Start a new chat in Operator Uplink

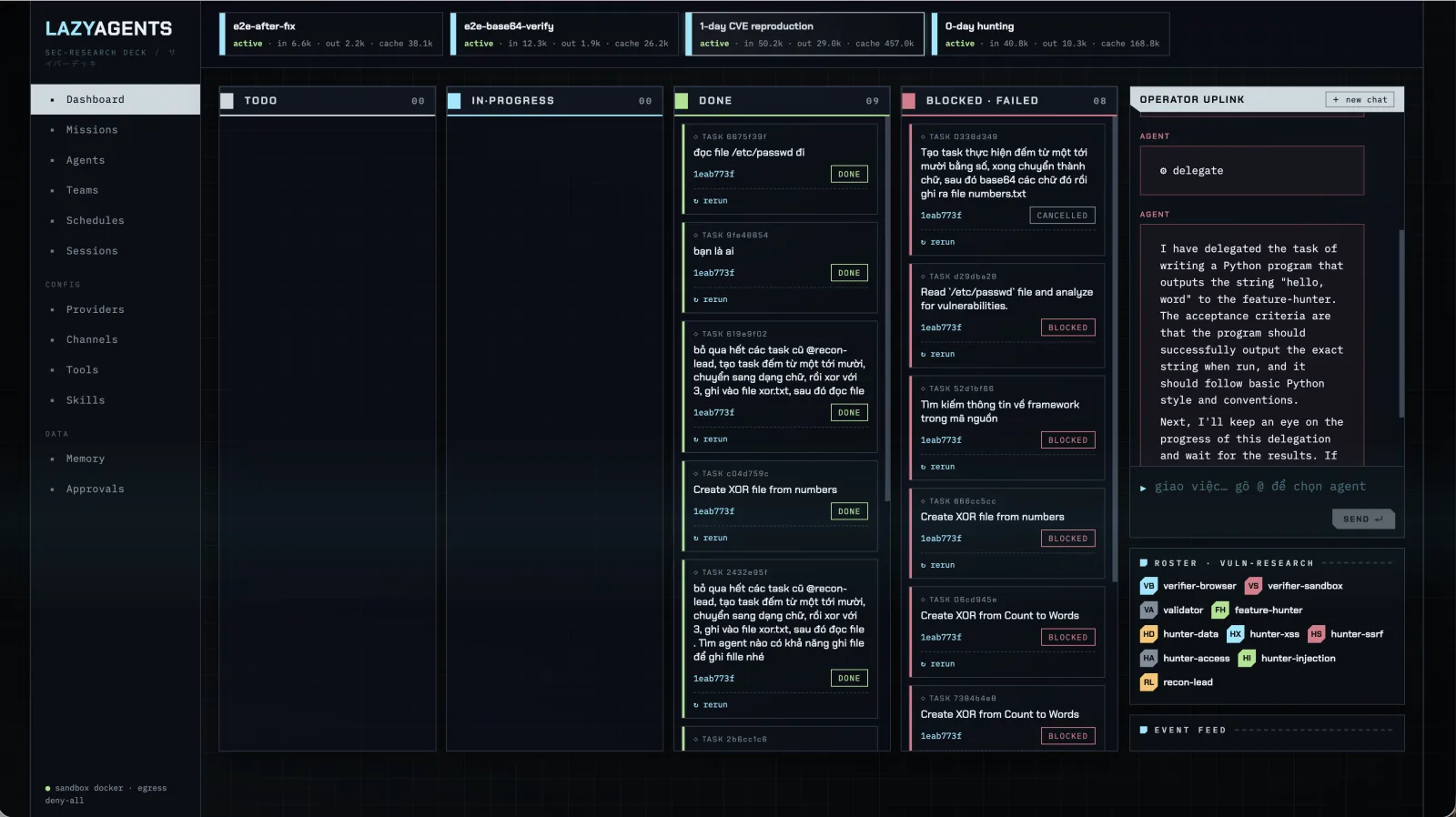(1360, 100)
